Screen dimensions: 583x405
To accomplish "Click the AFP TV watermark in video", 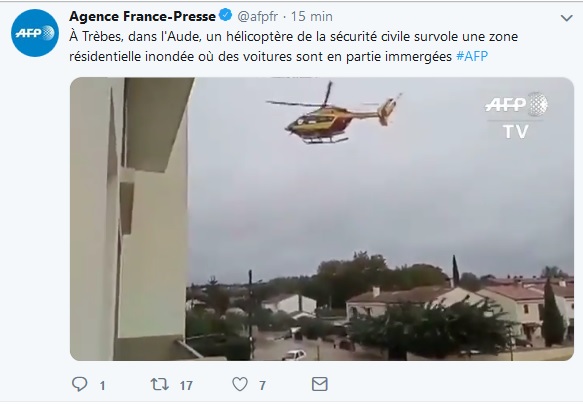I will pyautogui.click(x=516, y=116).
